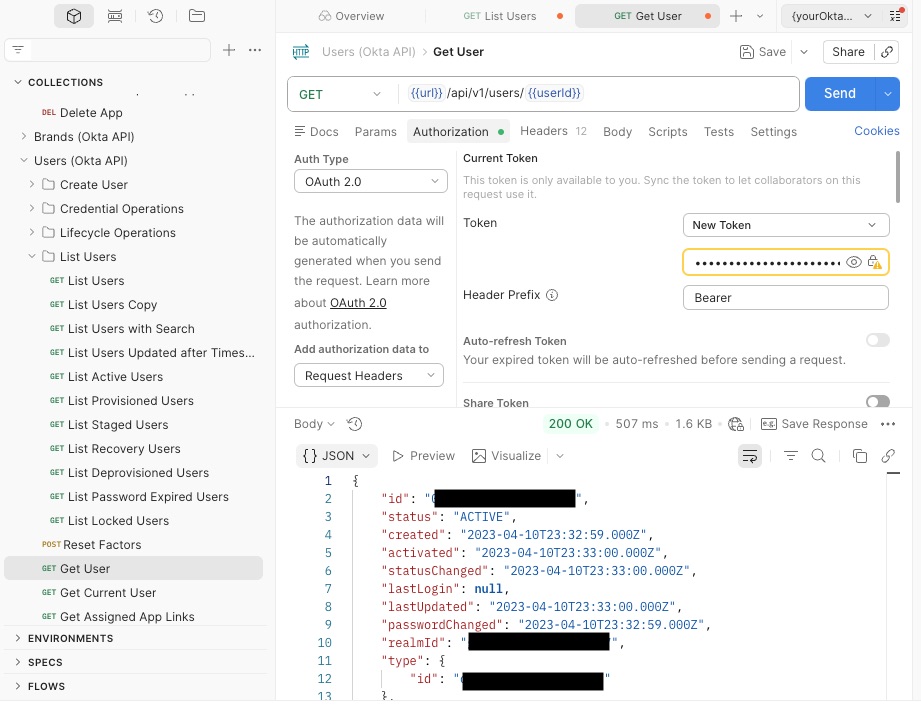Open the Headers tab

point(553,131)
